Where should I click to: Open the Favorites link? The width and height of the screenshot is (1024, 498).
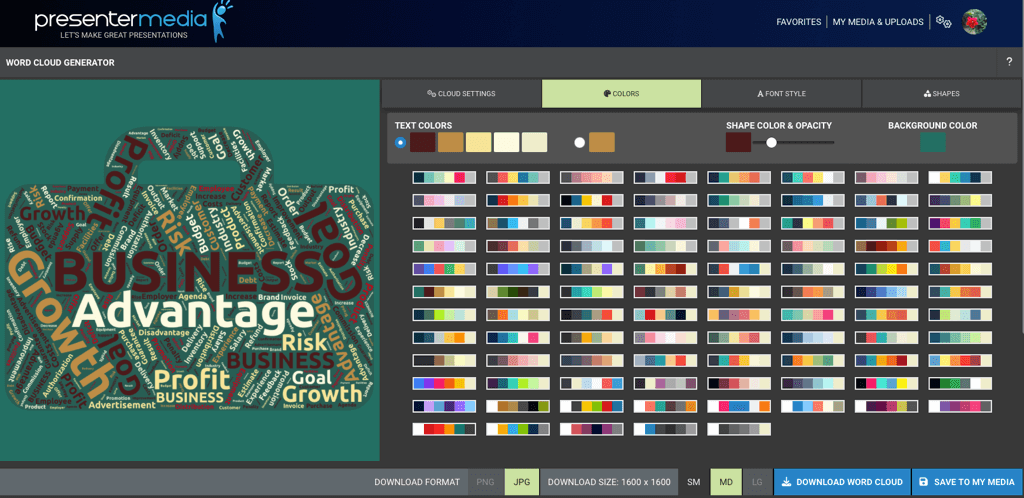click(x=798, y=22)
